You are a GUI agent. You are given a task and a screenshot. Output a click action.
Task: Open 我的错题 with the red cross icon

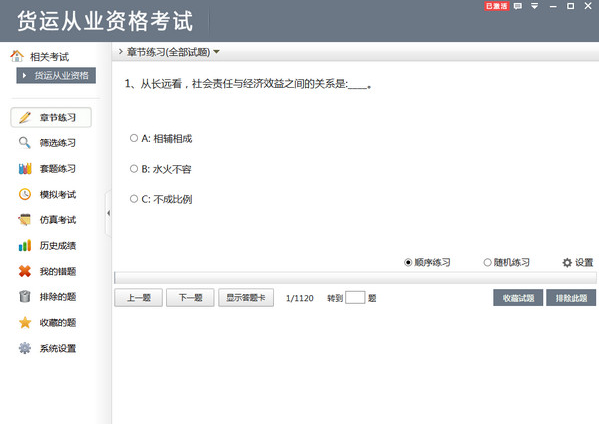[47, 271]
